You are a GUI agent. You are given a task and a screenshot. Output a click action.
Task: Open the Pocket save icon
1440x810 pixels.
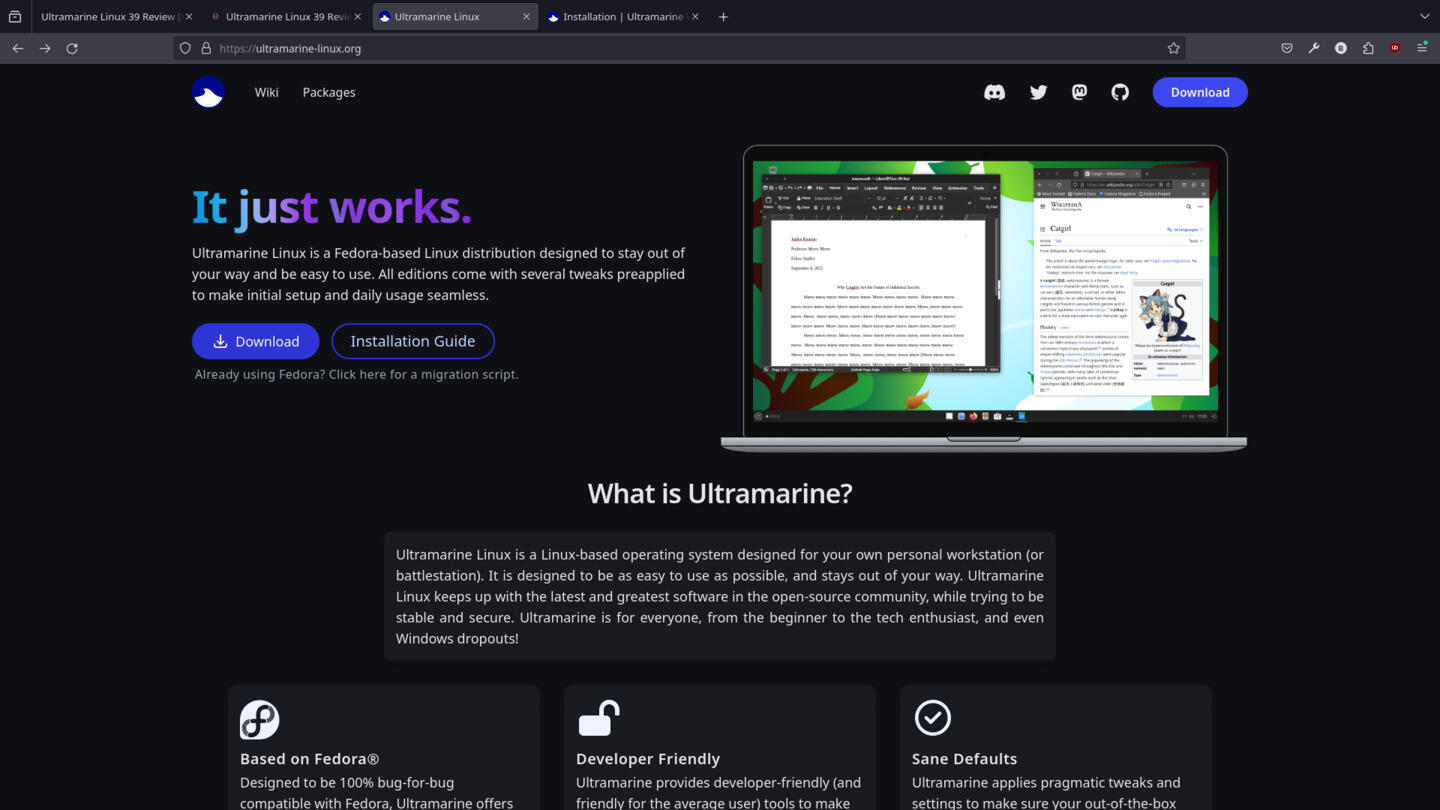(x=1287, y=48)
